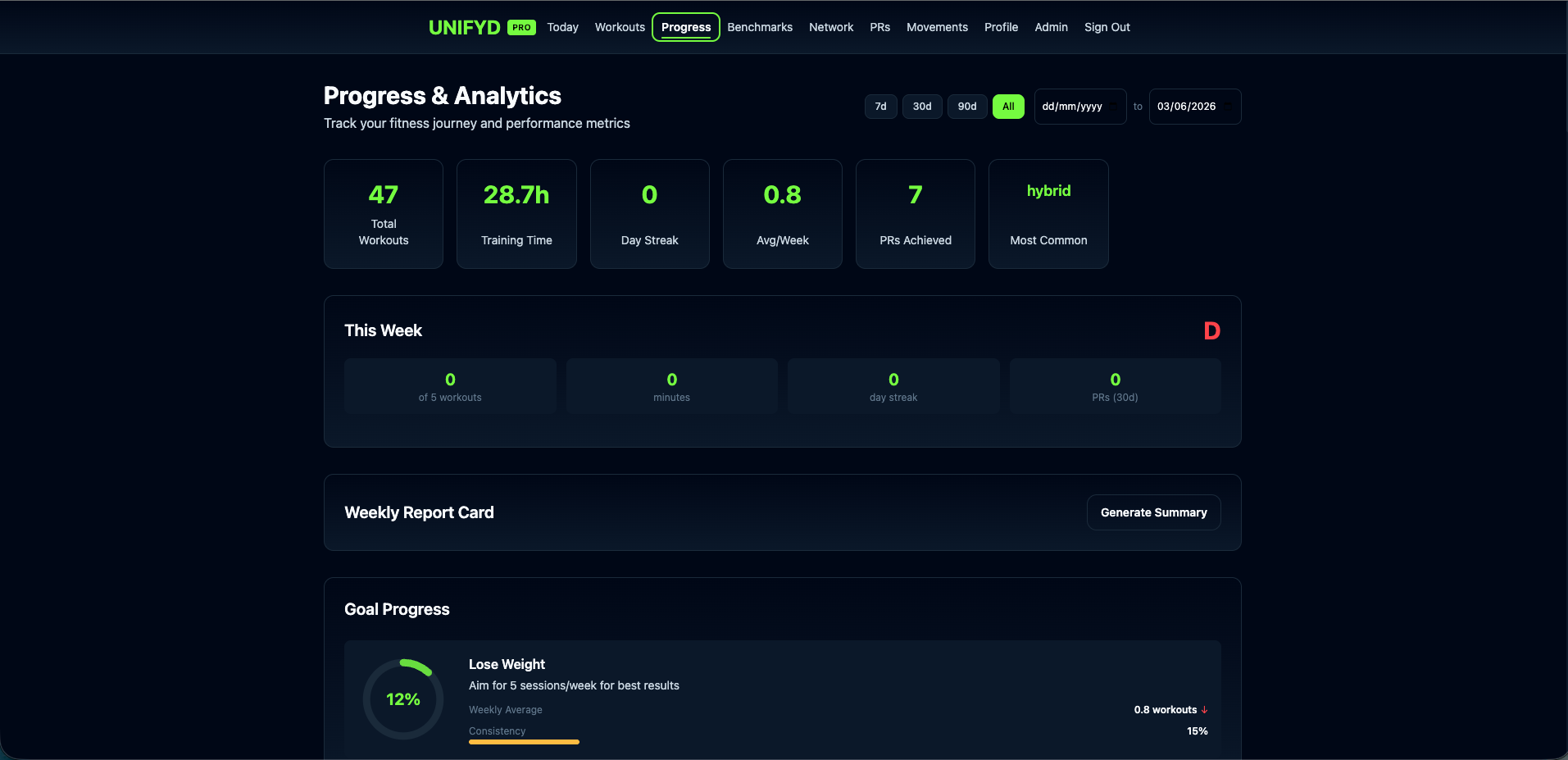Click the dd/mm/yyyy start date field
The height and width of the screenshot is (760, 1568).
click(1080, 107)
